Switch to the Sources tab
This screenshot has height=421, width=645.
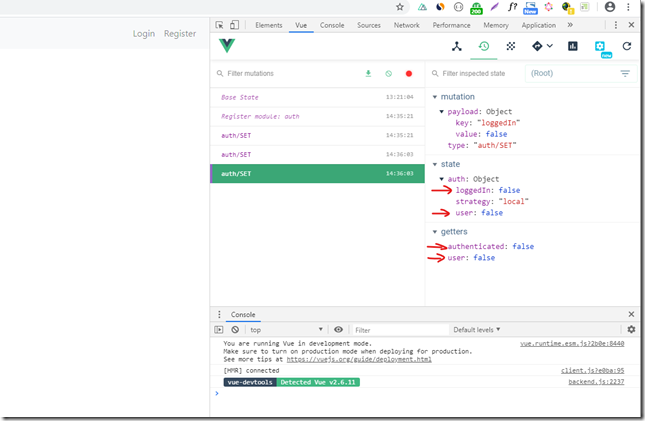[x=369, y=25]
